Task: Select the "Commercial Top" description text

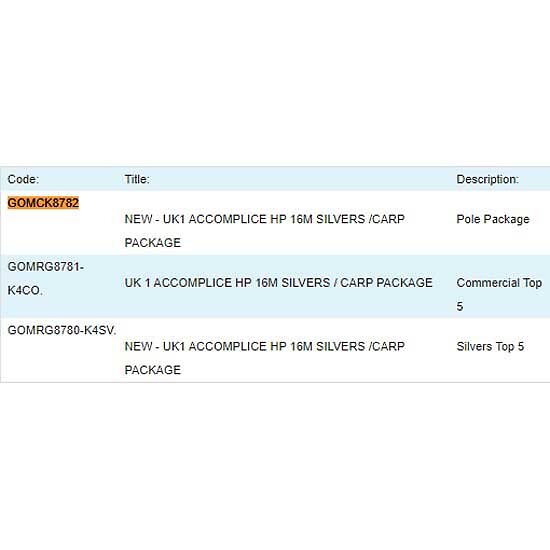Action: click(x=499, y=283)
